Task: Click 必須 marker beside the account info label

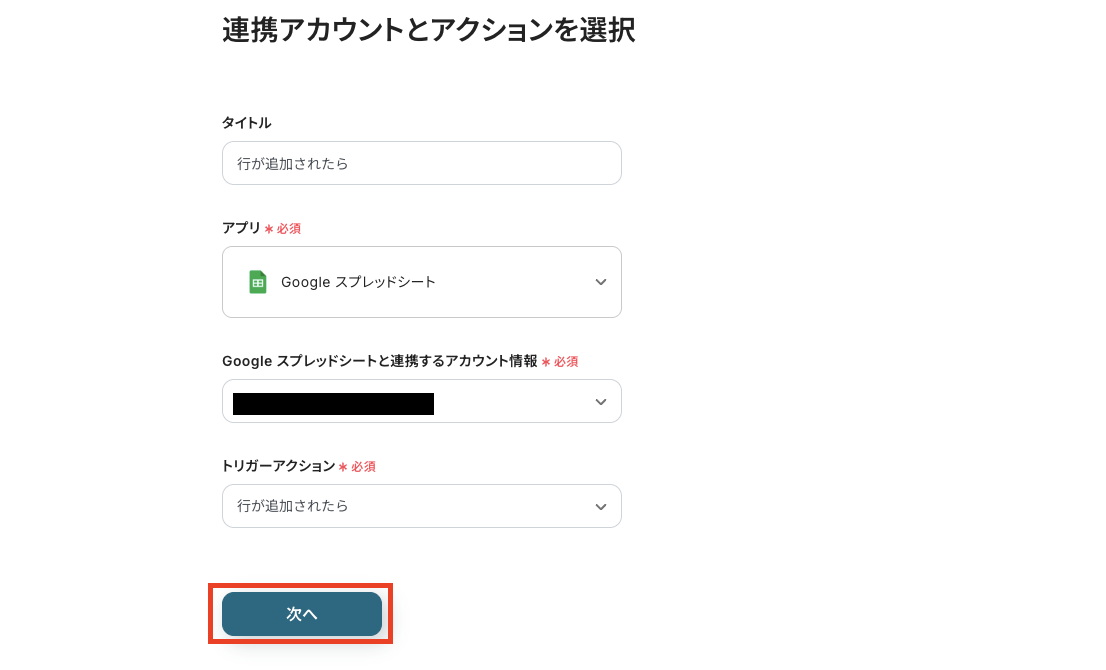Action: point(566,362)
